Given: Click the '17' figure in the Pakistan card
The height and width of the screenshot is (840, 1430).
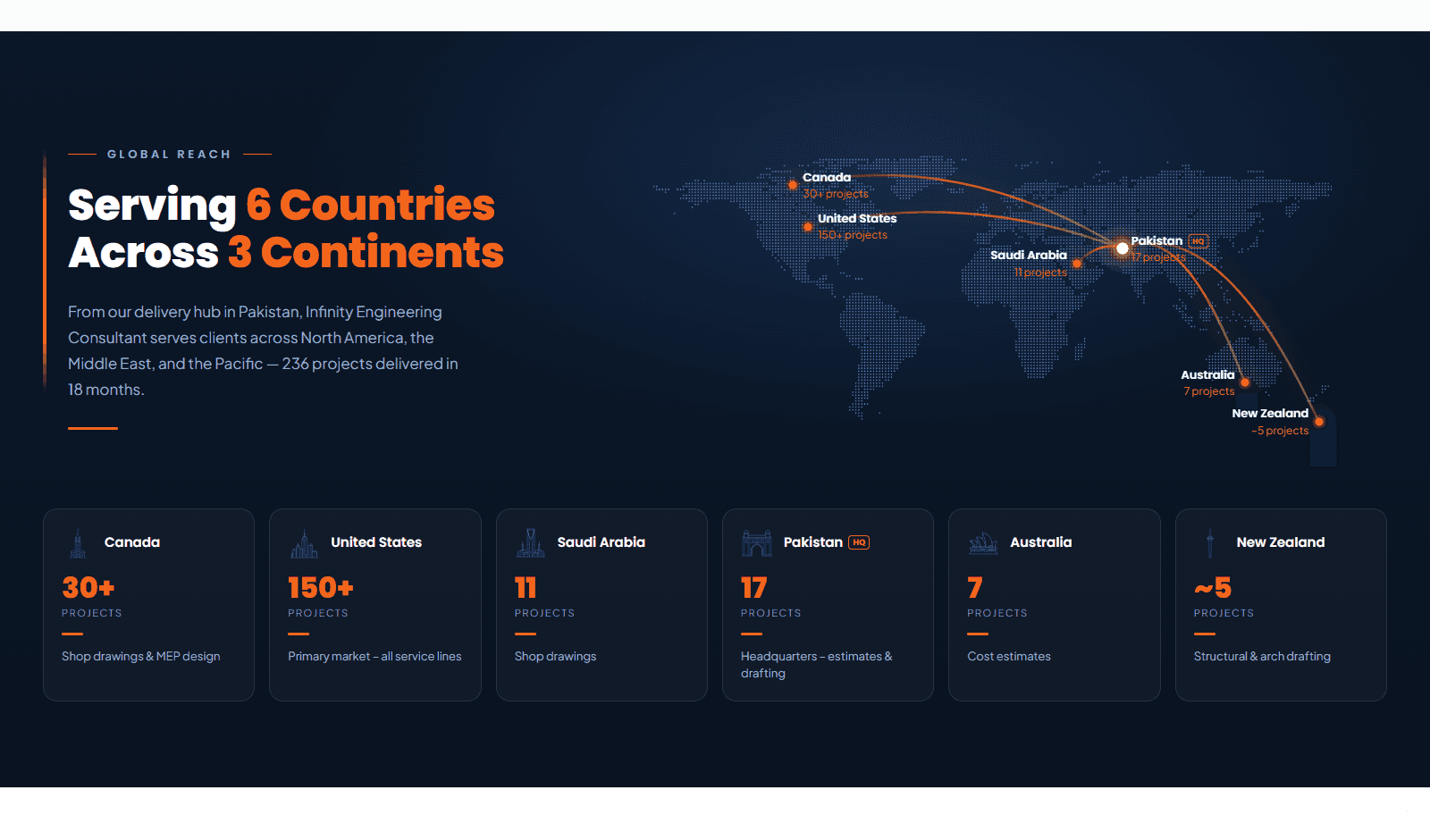Looking at the screenshot, I should (754, 587).
